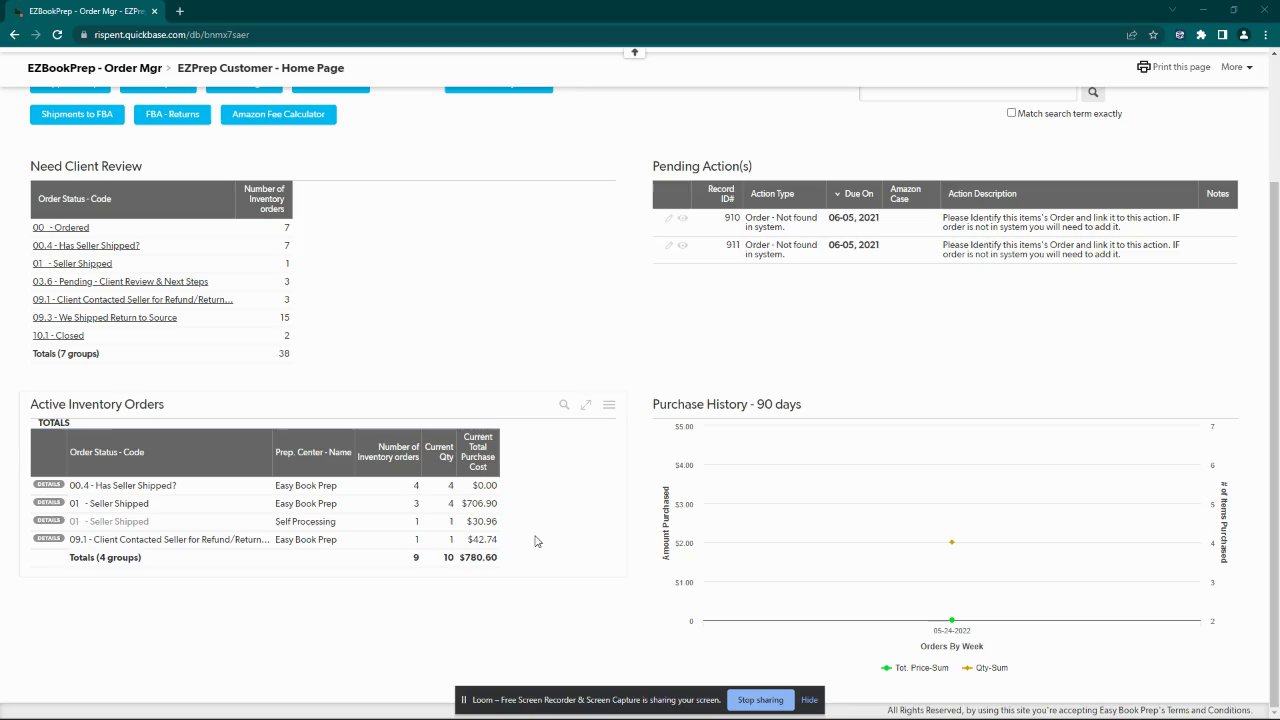This screenshot has width=1280, height=720.
Task: Click the Tot. Price-Sum data point on chart
Action: 952,620
